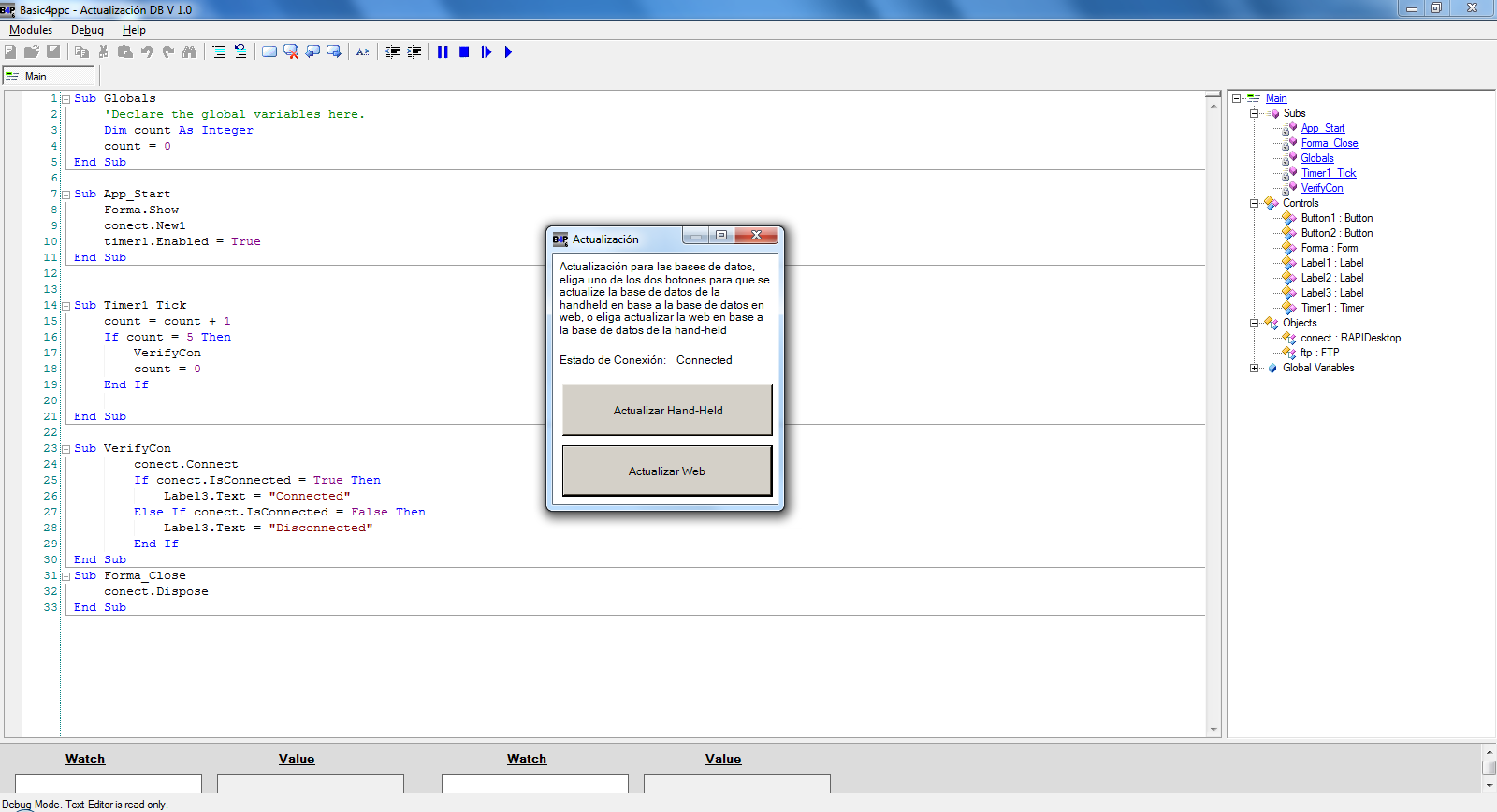This screenshot has height=812, width=1497.
Task: Pause the program with the blue pause icon
Action: coord(443,52)
